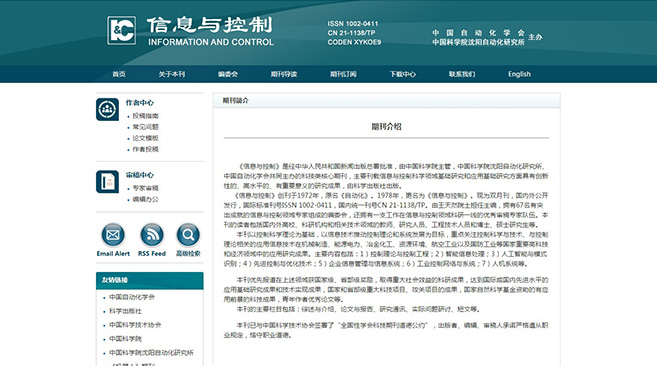Click the 友情链接 panel header
Screen dimensions: 657x366
coord(150,280)
